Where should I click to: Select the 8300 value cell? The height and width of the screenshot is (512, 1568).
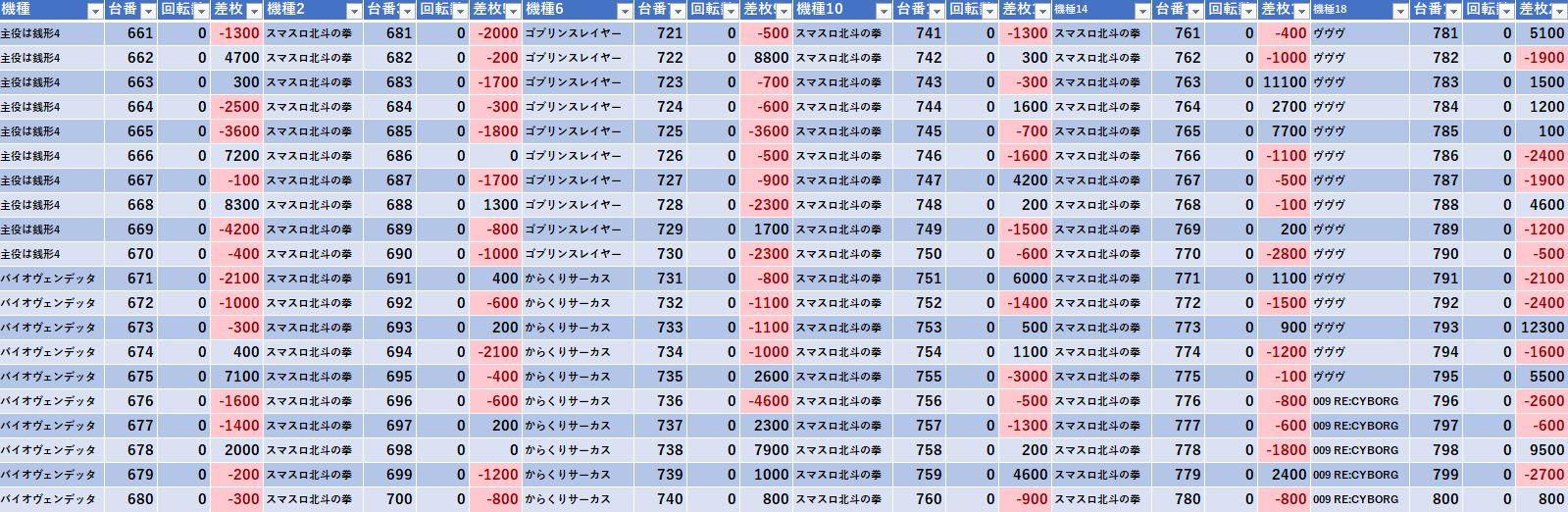pos(237,205)
